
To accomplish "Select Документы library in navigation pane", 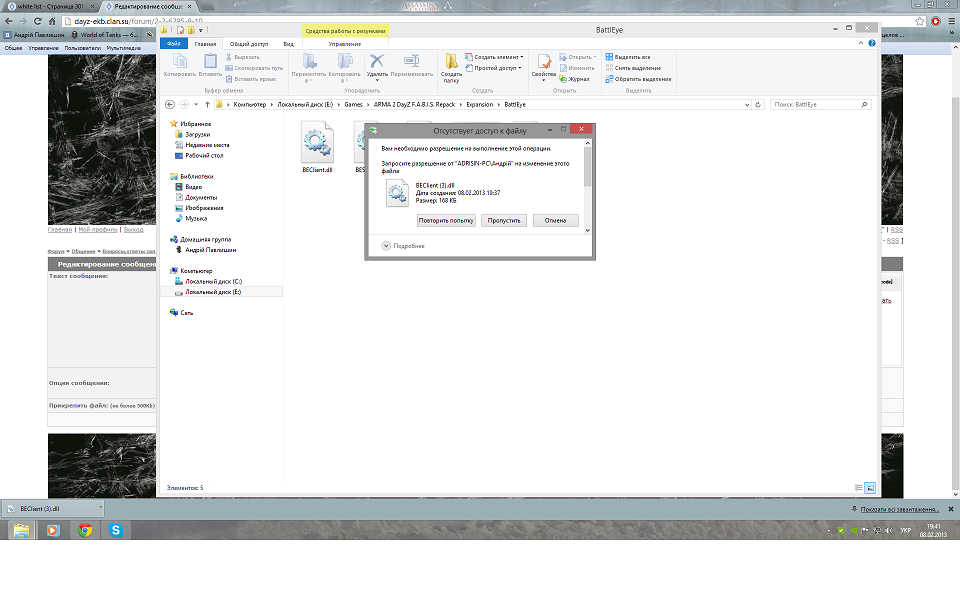I will point(201,197).
